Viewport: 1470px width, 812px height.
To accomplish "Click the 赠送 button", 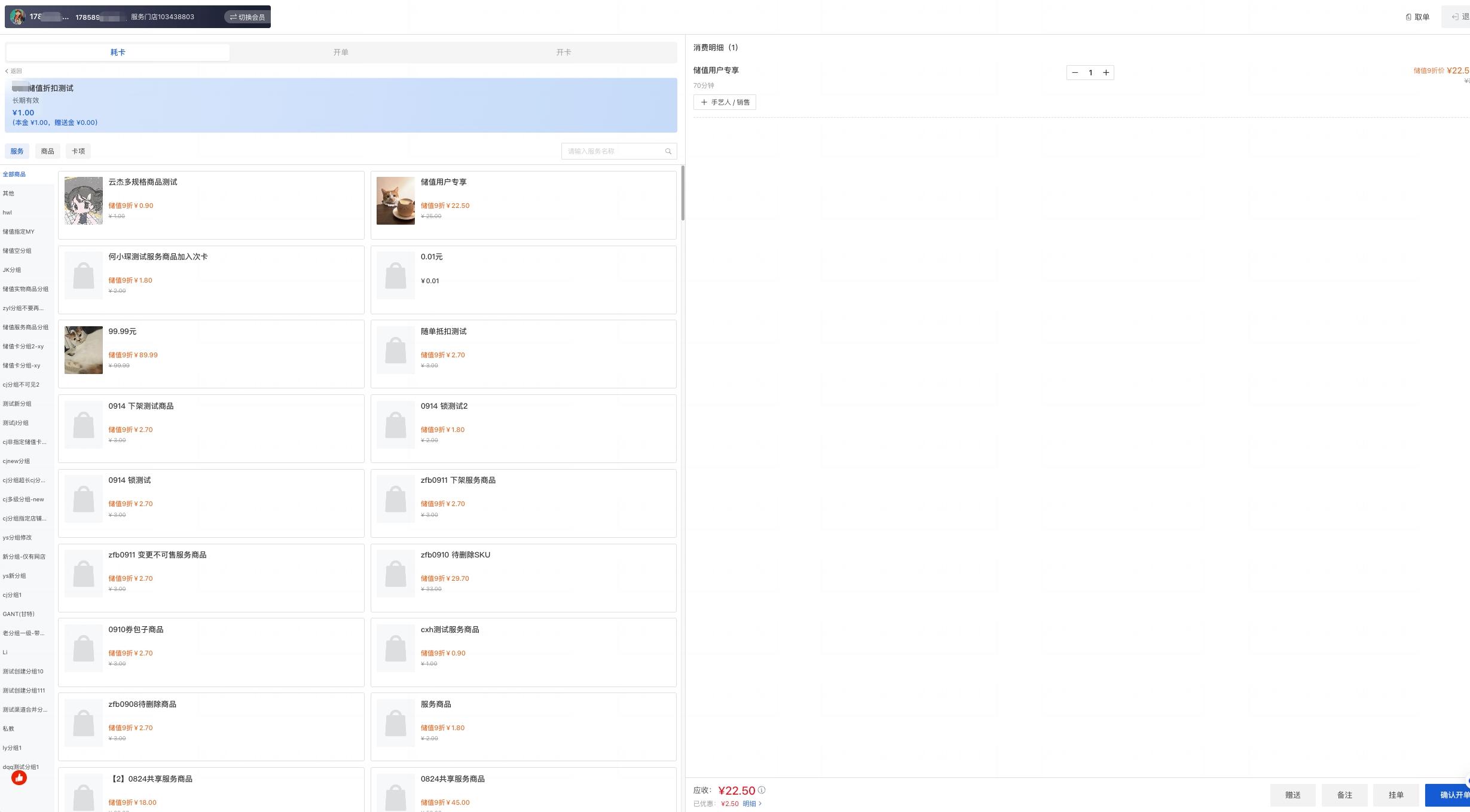I will (1293, 795).
